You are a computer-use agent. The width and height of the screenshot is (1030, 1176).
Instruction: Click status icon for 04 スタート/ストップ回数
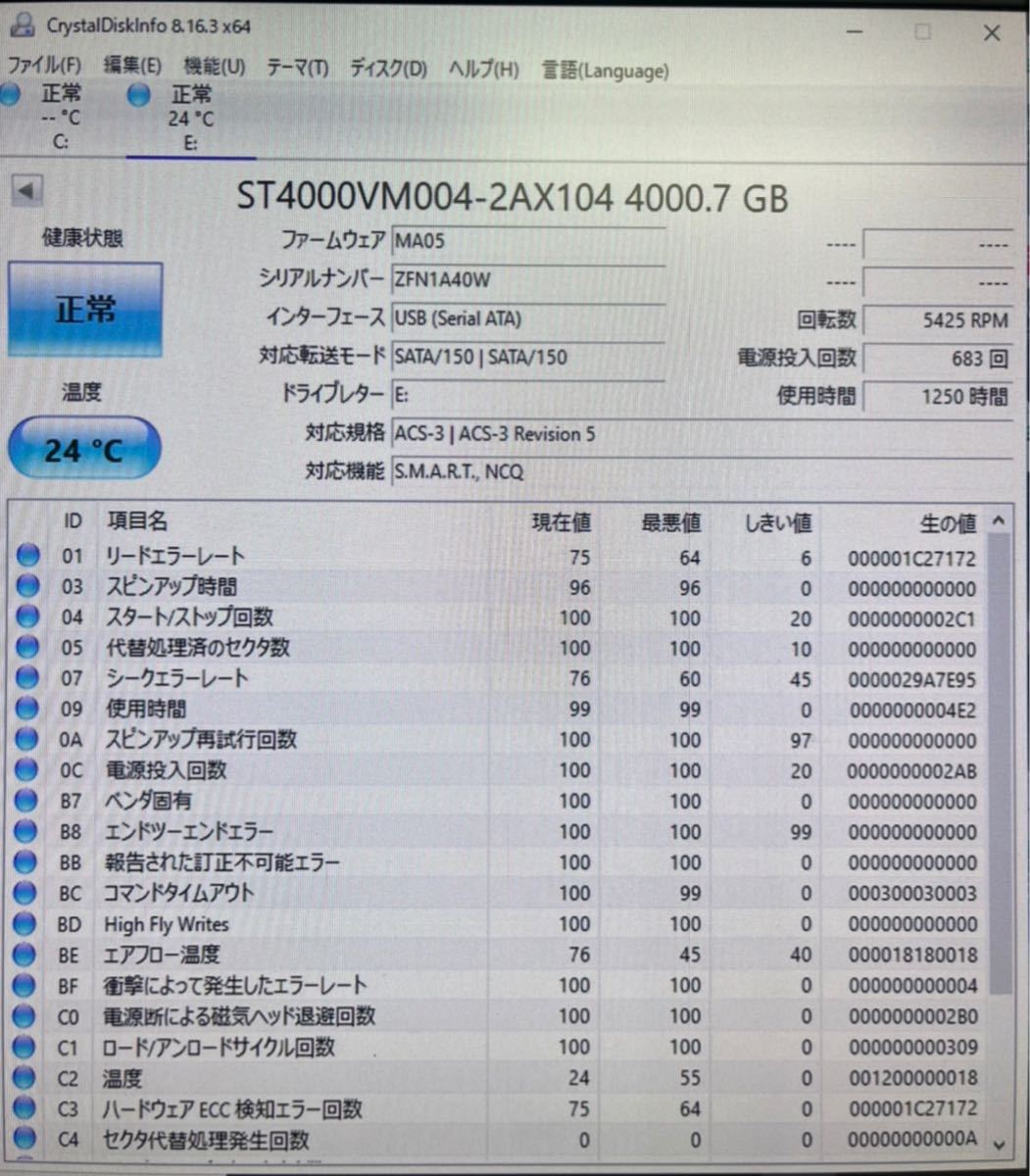click(27, 616)
